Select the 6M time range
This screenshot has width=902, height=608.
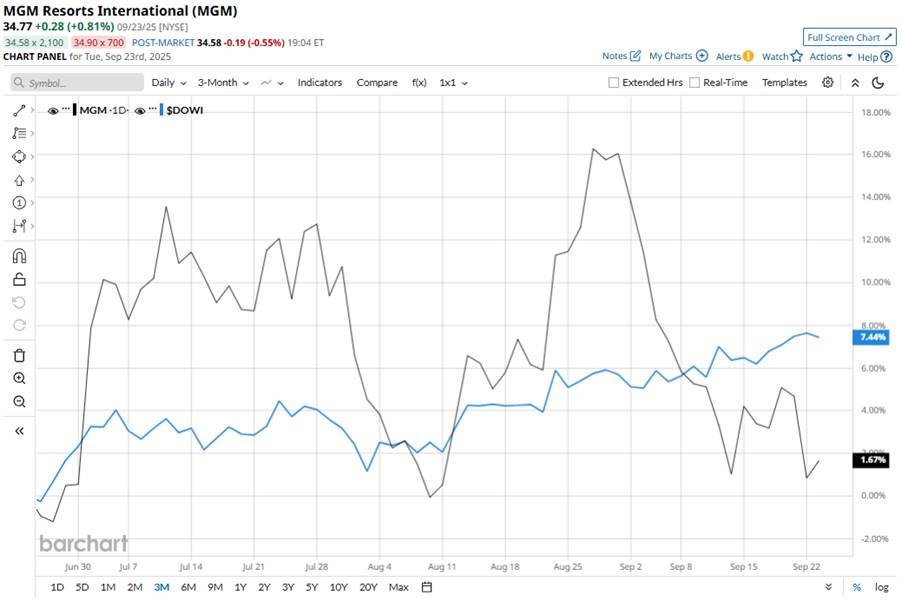[188, 587]
